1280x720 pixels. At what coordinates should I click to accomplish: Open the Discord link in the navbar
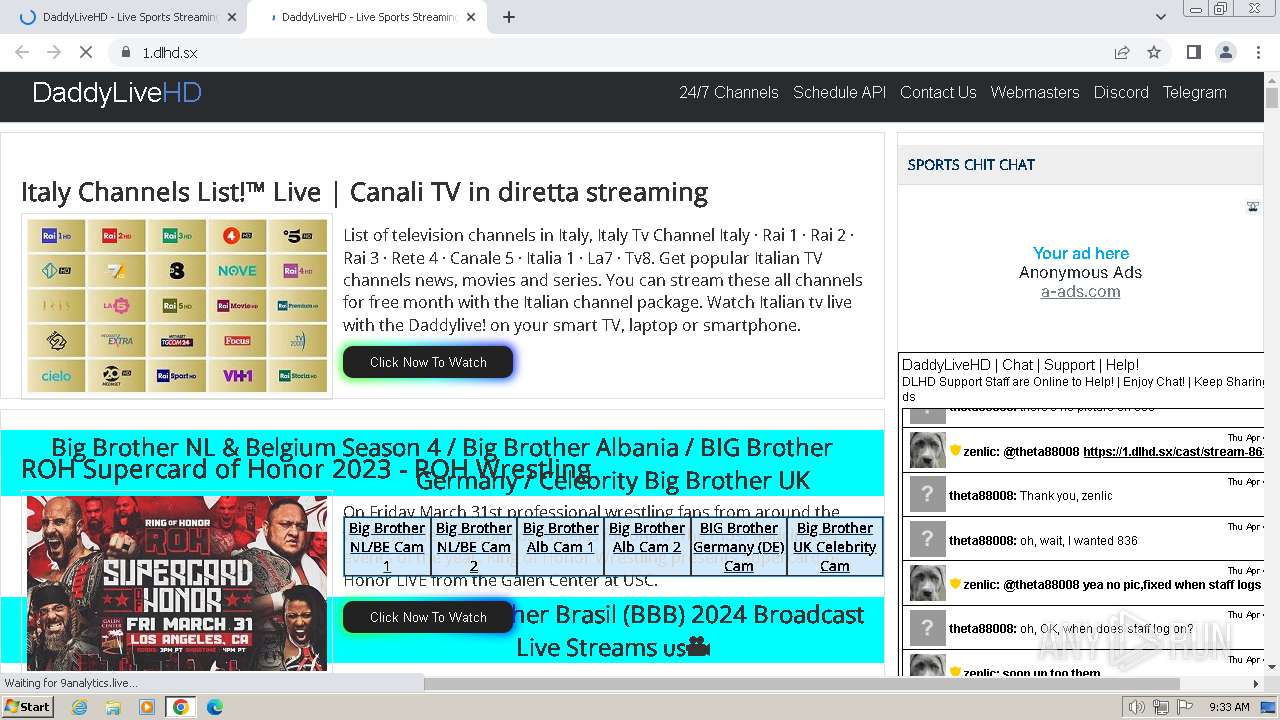[x=1121, y=92]
